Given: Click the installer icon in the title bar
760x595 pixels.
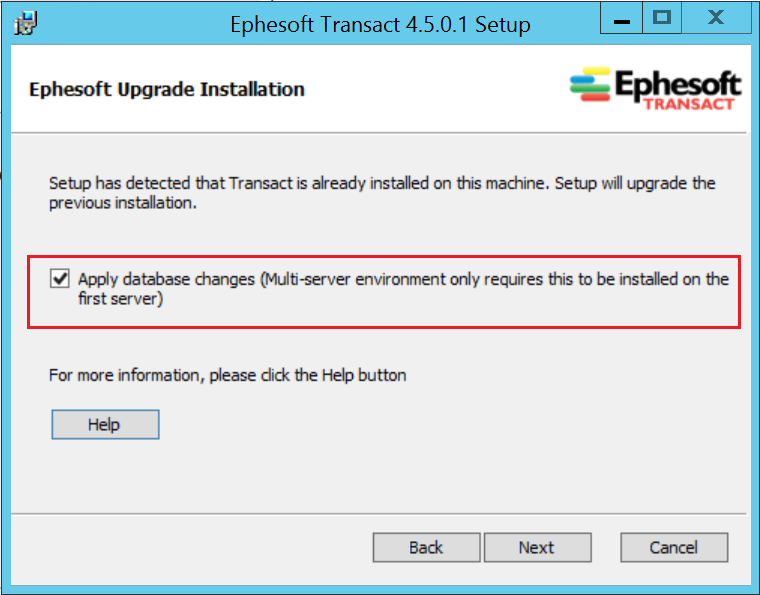Looking at the screenshot, I should [x=25, y=23].
